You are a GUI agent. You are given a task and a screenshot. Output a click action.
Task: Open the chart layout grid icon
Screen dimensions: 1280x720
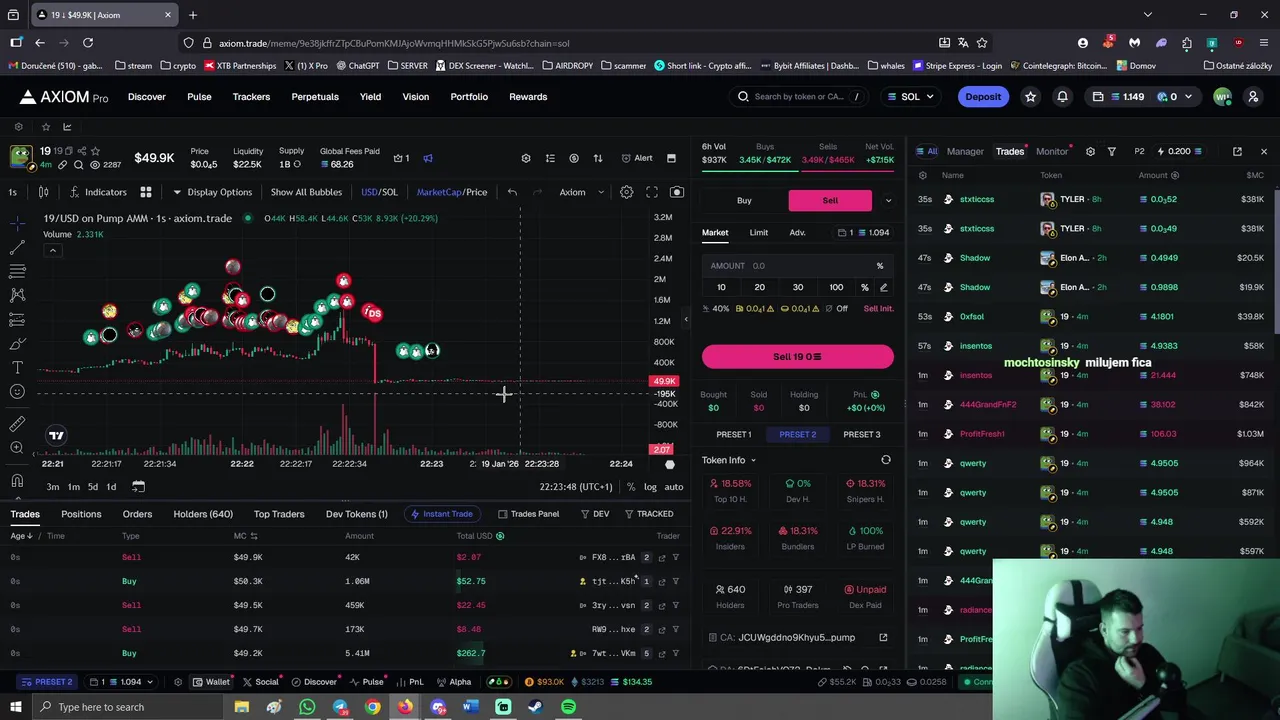[x=145, y=192]
